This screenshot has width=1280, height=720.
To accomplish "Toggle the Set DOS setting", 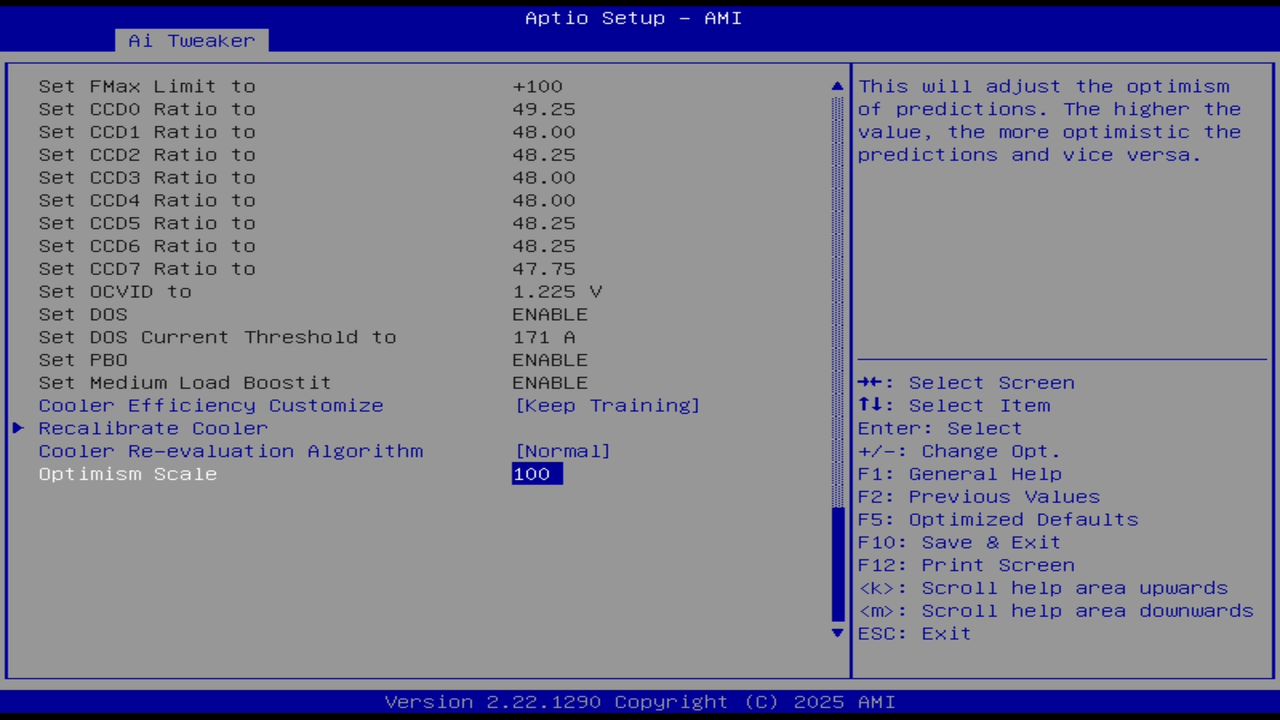I will pos(550,314).
